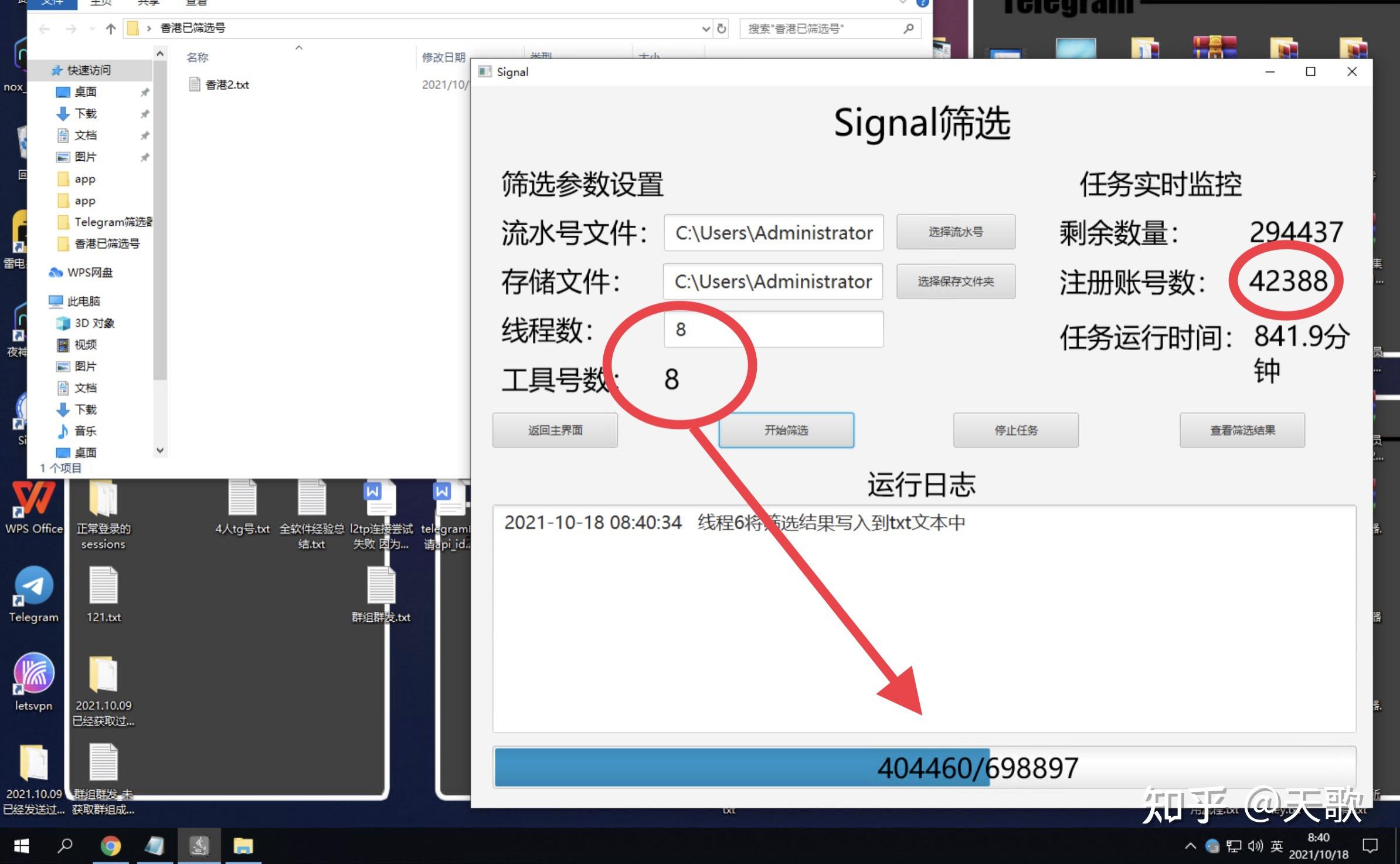The width and height of the screenshot is (1400, 864).
Task: Expand address bar history dropdown
Action: tap(706, 29)
